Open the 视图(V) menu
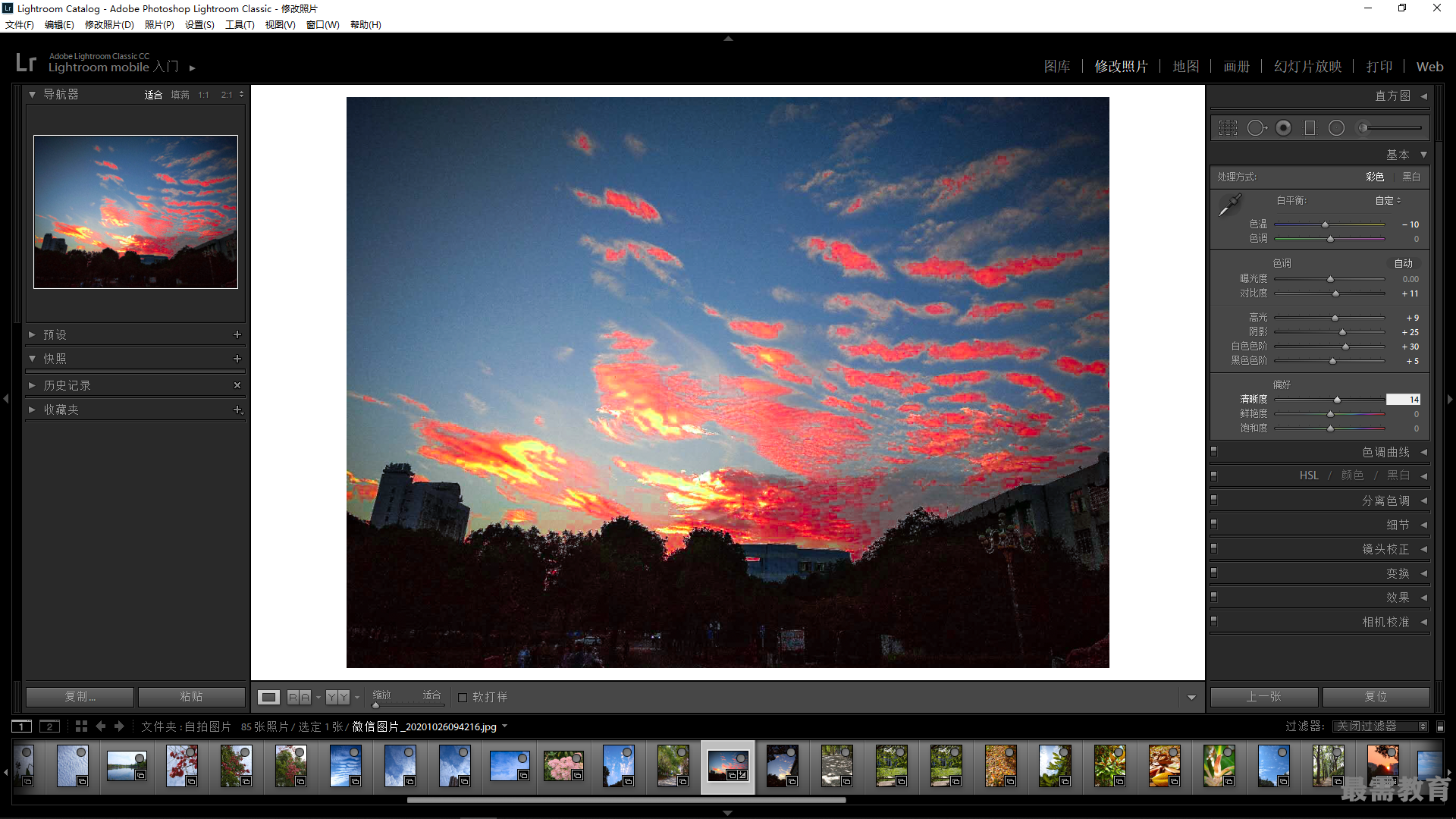 pos(280,25)
